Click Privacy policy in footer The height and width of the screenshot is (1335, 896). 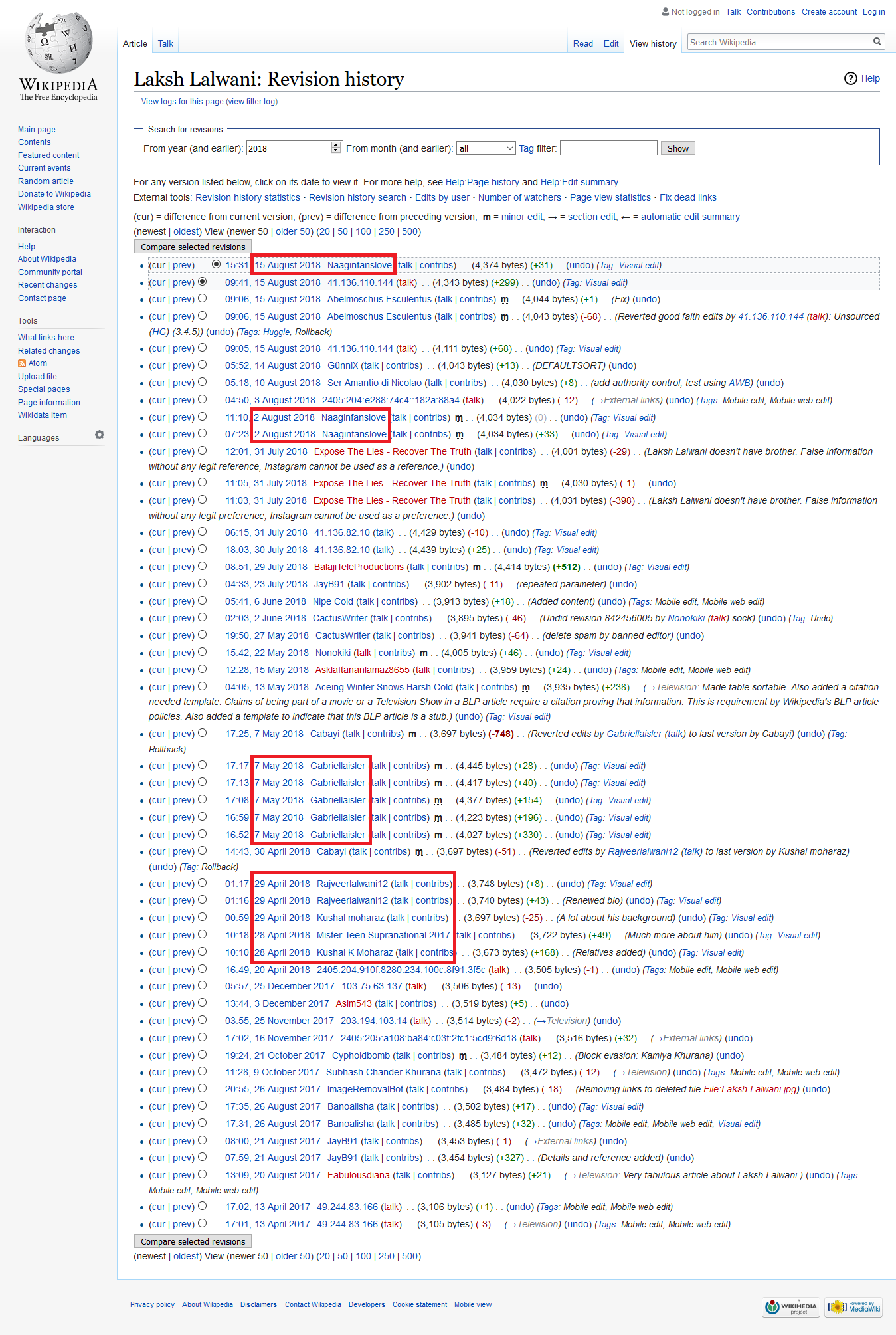152,1304
